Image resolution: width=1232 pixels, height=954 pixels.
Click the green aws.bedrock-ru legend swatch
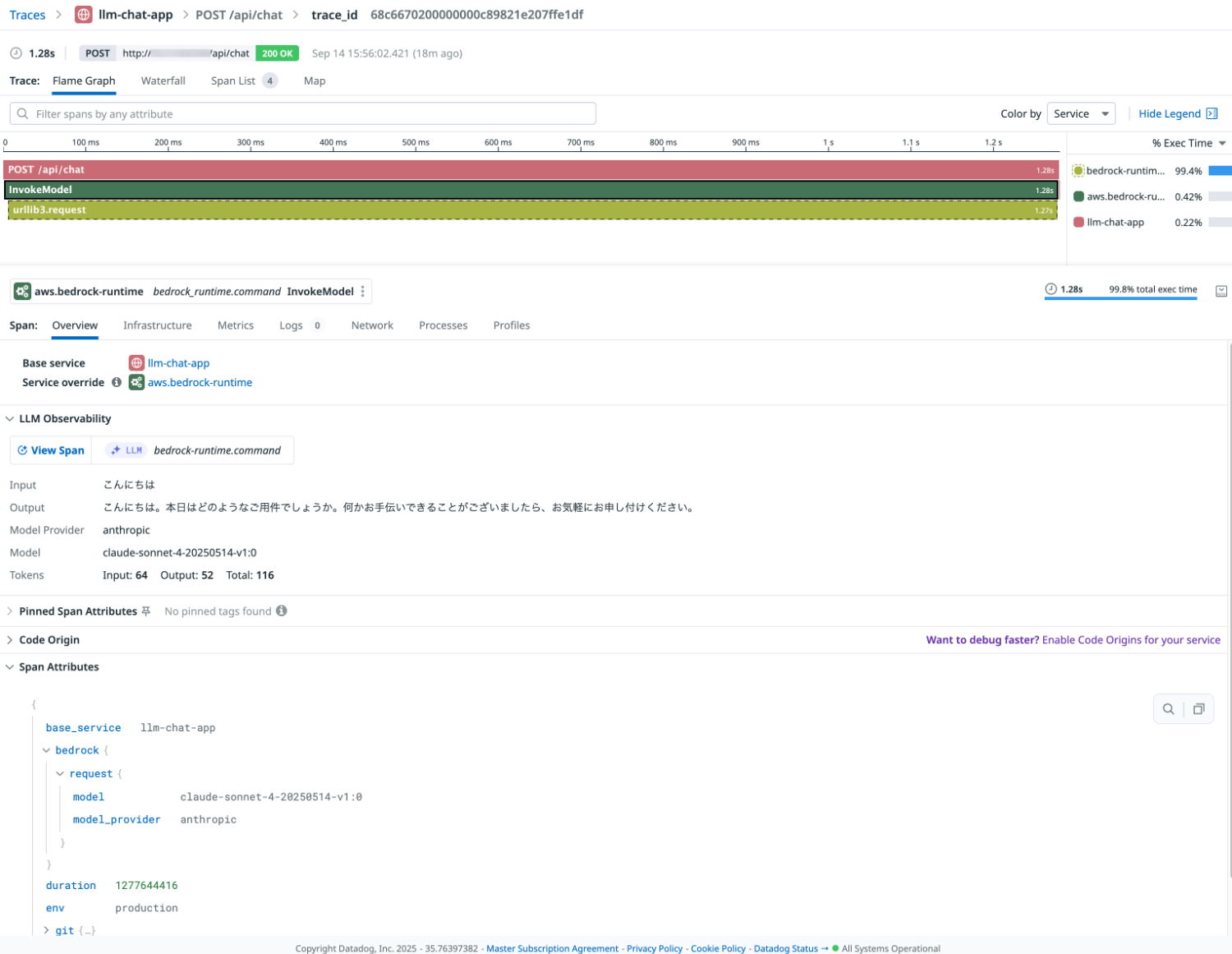[1078, 196]
